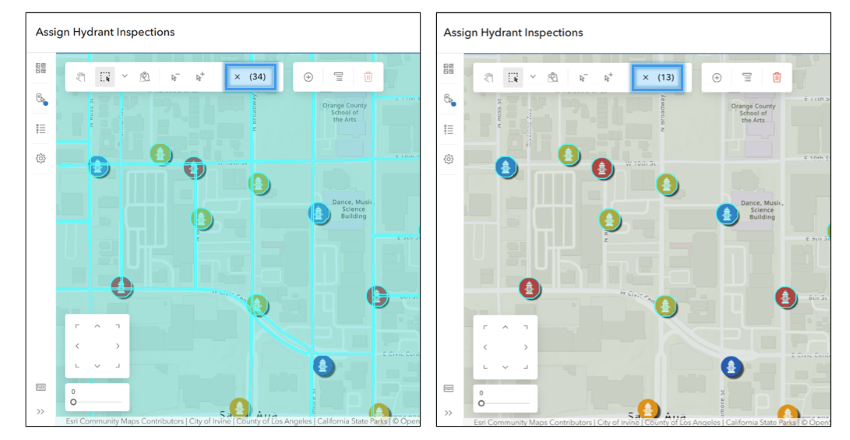Screen dimensions: 850x440
Task: Open settings gear in the (13) view sidebar
Action: [x=448, y=159]
